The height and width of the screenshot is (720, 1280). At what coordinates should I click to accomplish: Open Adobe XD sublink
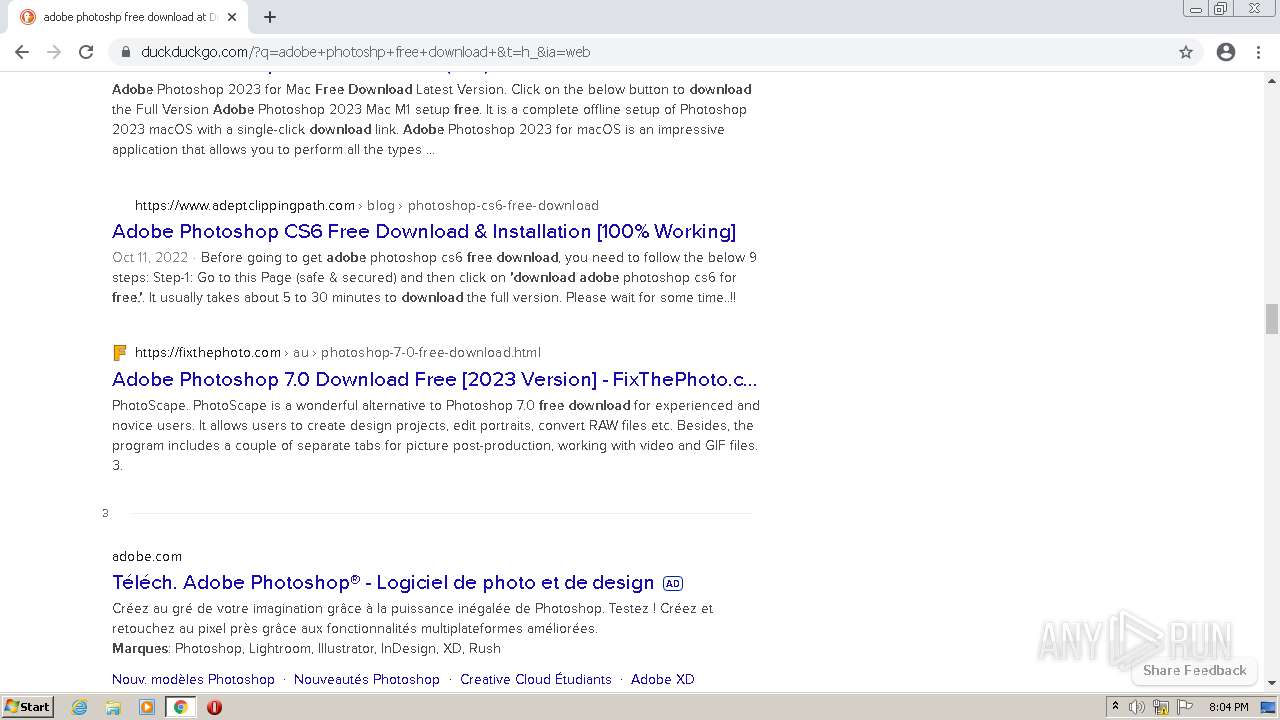(x=663, y=679)
